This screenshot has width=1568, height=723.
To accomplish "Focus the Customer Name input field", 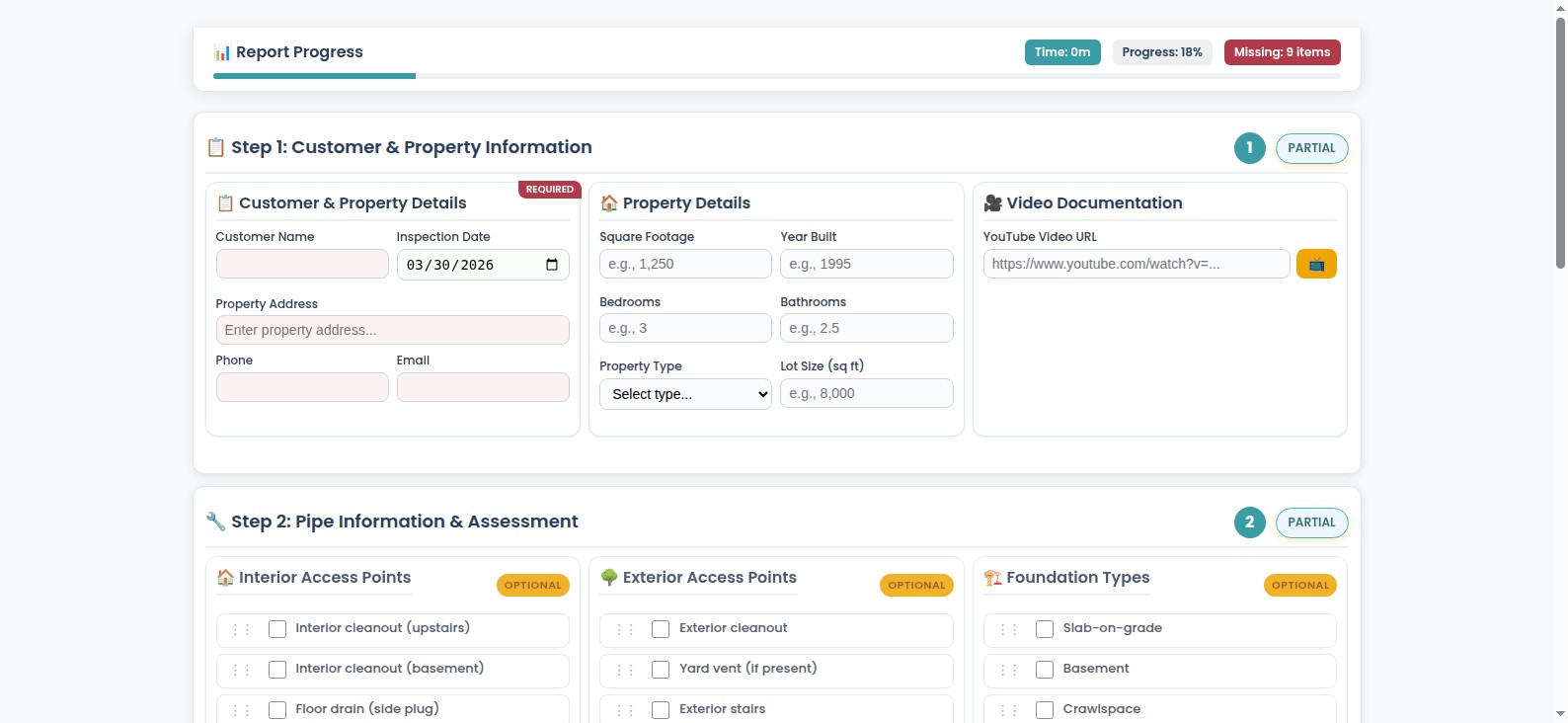I will (302, 264).
